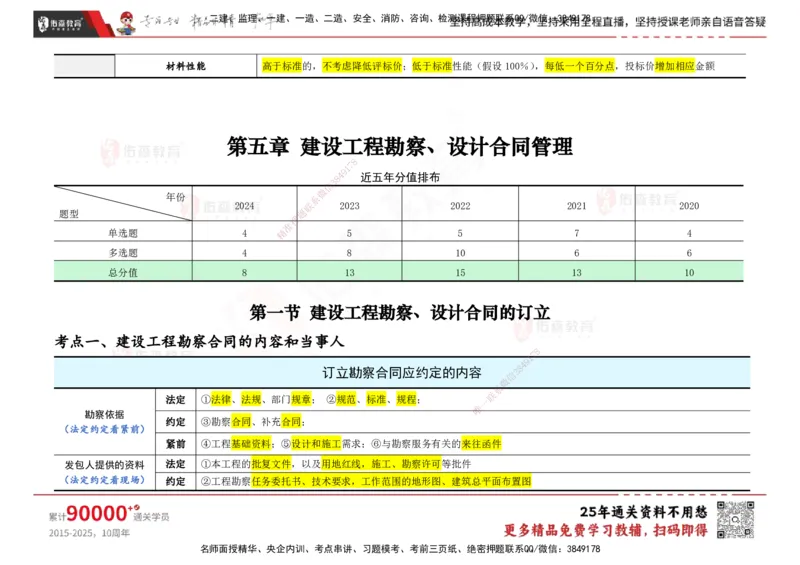Click the 2022 column header

(x=460, y=206)
